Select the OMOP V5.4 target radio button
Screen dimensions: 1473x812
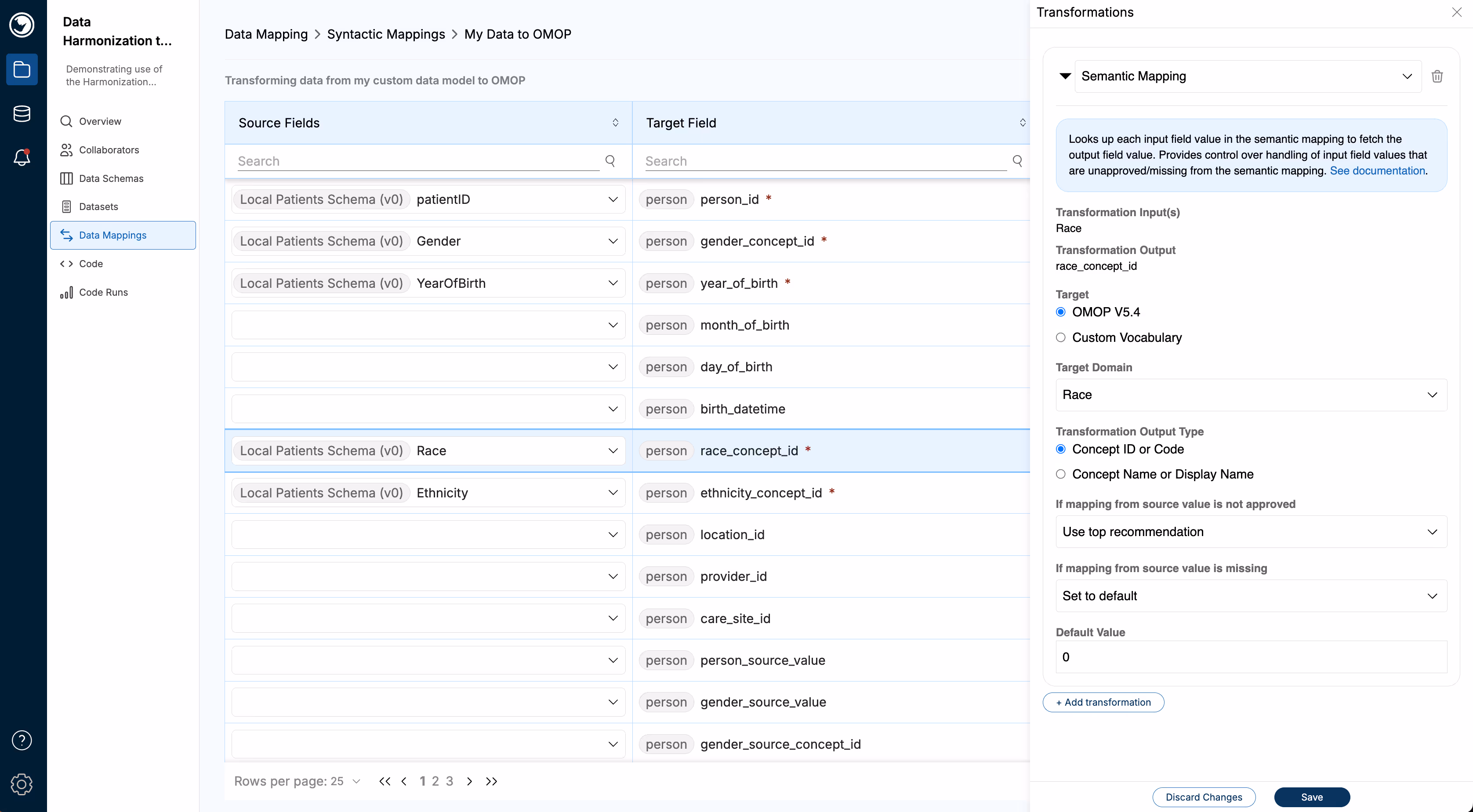coord(1061,312)
